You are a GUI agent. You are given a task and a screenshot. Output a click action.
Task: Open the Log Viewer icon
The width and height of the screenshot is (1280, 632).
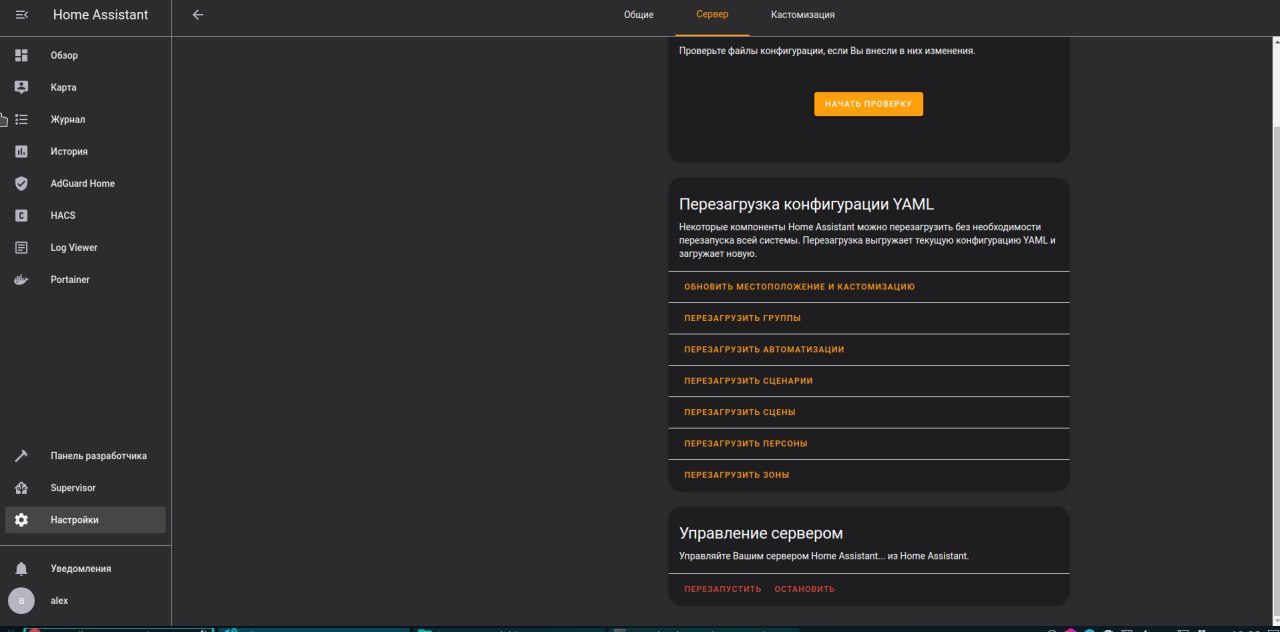click(21, 247)
